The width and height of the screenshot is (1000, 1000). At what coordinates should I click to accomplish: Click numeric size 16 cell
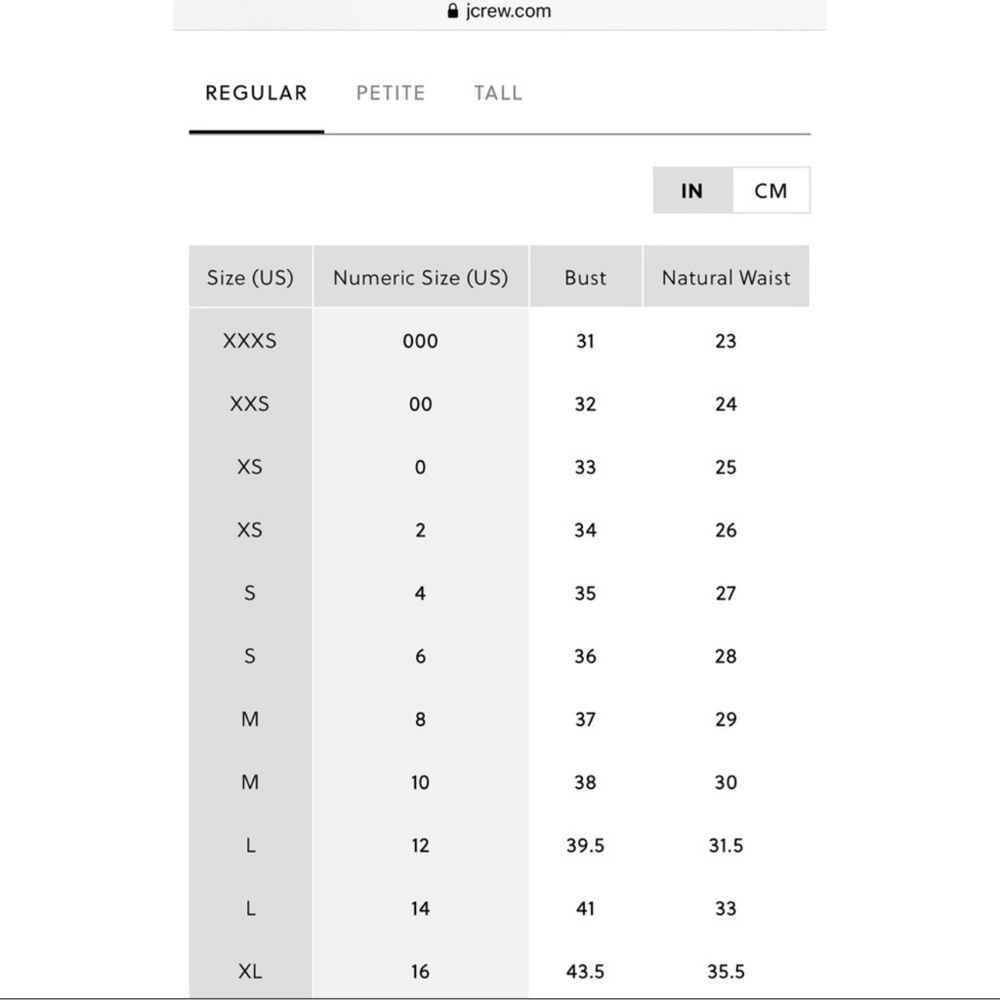click(x=420, y=971)
